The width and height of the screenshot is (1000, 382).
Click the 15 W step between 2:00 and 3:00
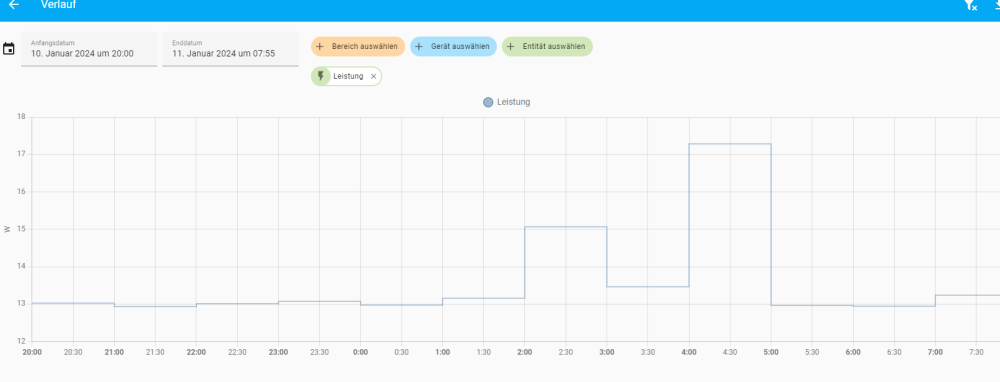[x=566, y=227]
